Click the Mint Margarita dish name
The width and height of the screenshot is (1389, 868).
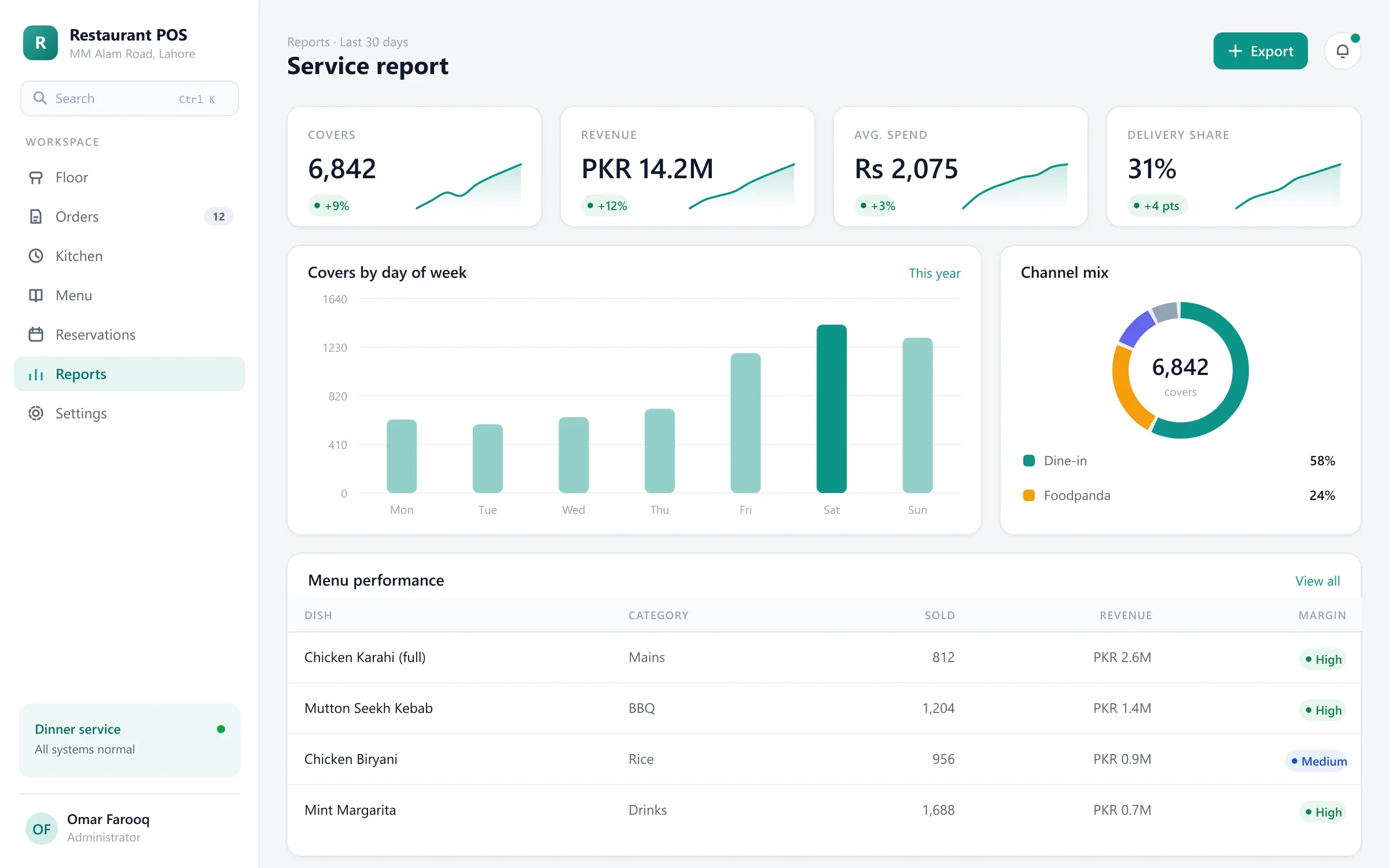point(350,810)
